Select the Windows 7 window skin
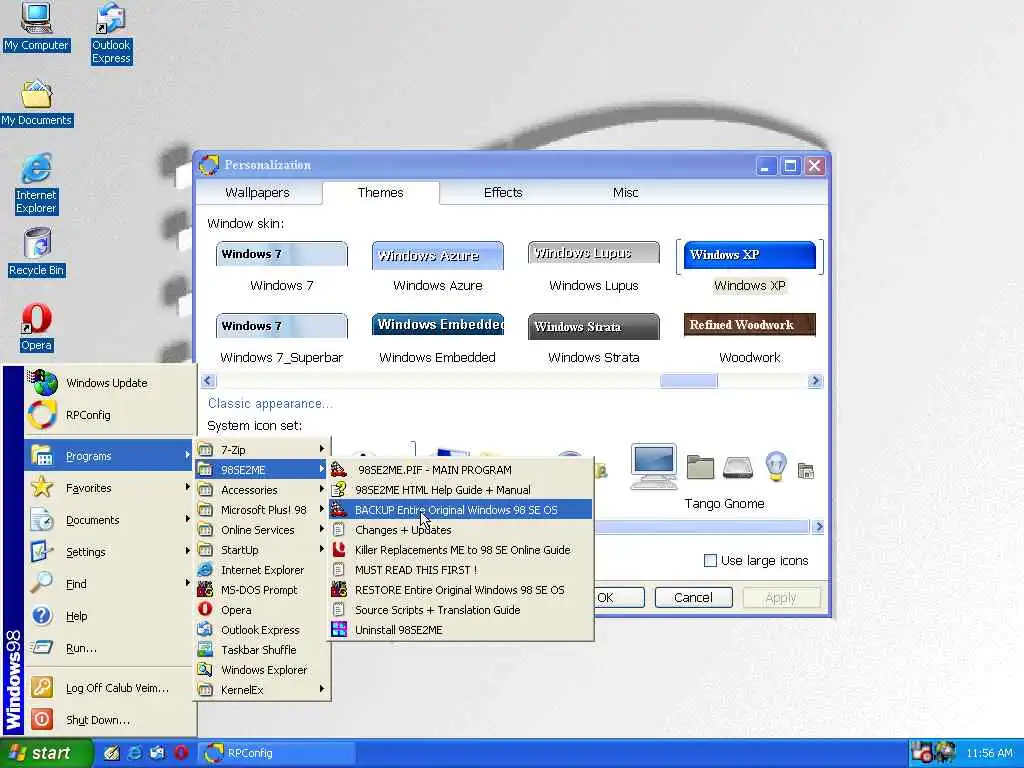The image size is (1024, 768). point(281,267)
